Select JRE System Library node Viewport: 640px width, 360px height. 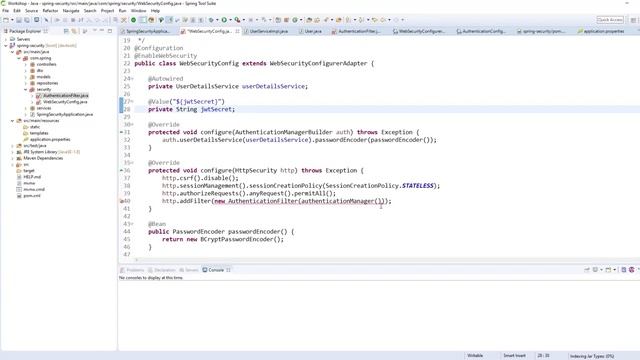(x=51, y=152)
